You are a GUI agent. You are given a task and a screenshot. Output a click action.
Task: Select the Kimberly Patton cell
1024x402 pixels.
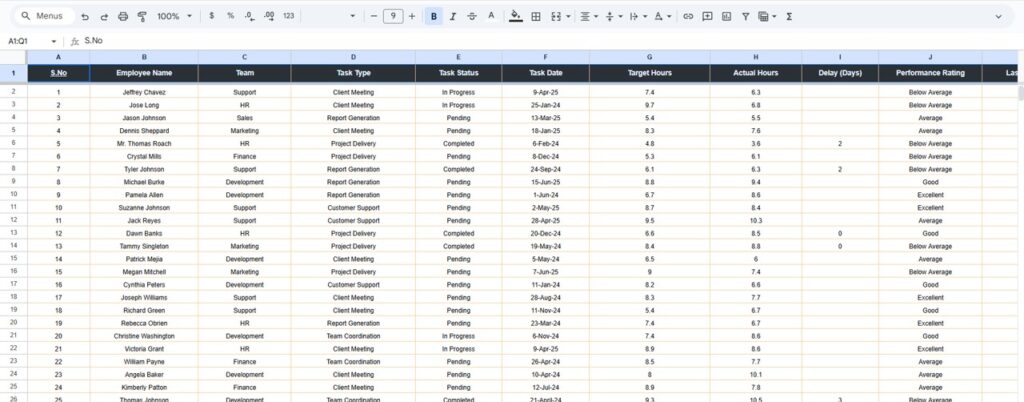coord(144,388)
